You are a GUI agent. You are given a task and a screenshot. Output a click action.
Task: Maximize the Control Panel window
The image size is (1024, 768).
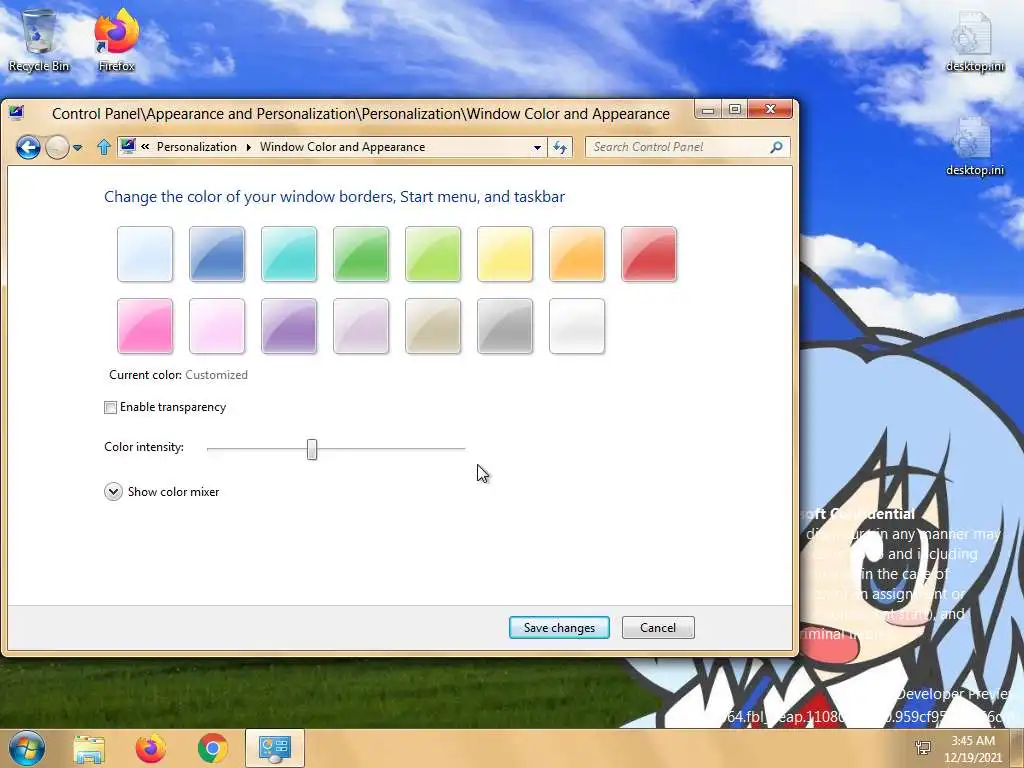(x=734, y=110)
